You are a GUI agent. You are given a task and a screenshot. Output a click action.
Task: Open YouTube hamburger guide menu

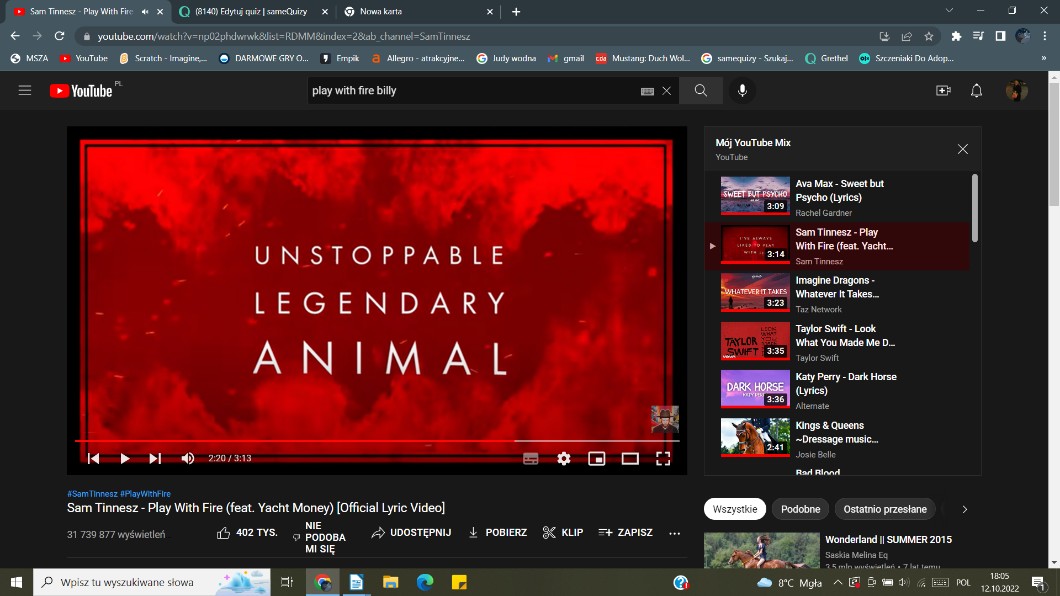pos(25,91)
